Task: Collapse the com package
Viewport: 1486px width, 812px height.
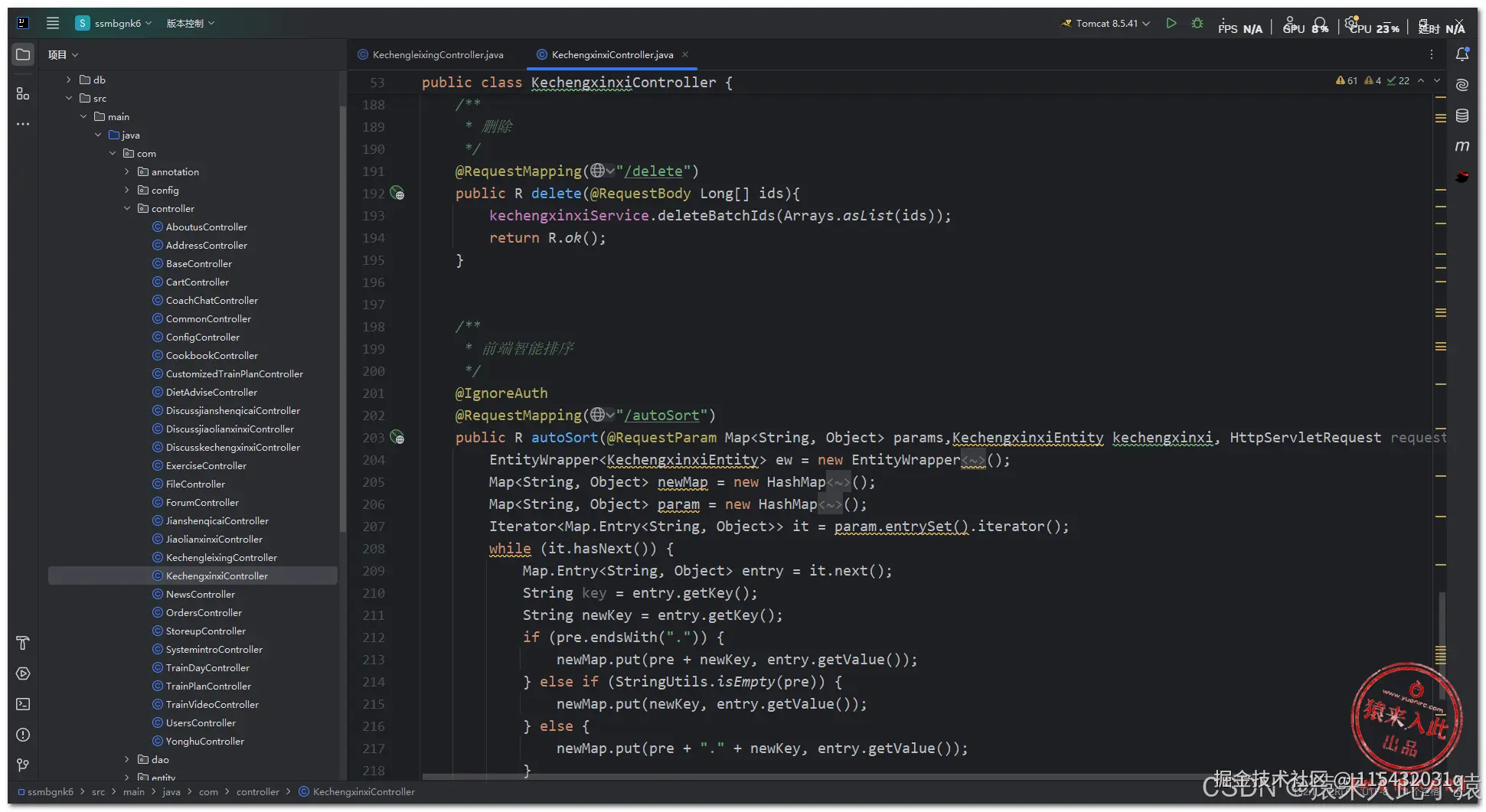Action: point(112,153)
